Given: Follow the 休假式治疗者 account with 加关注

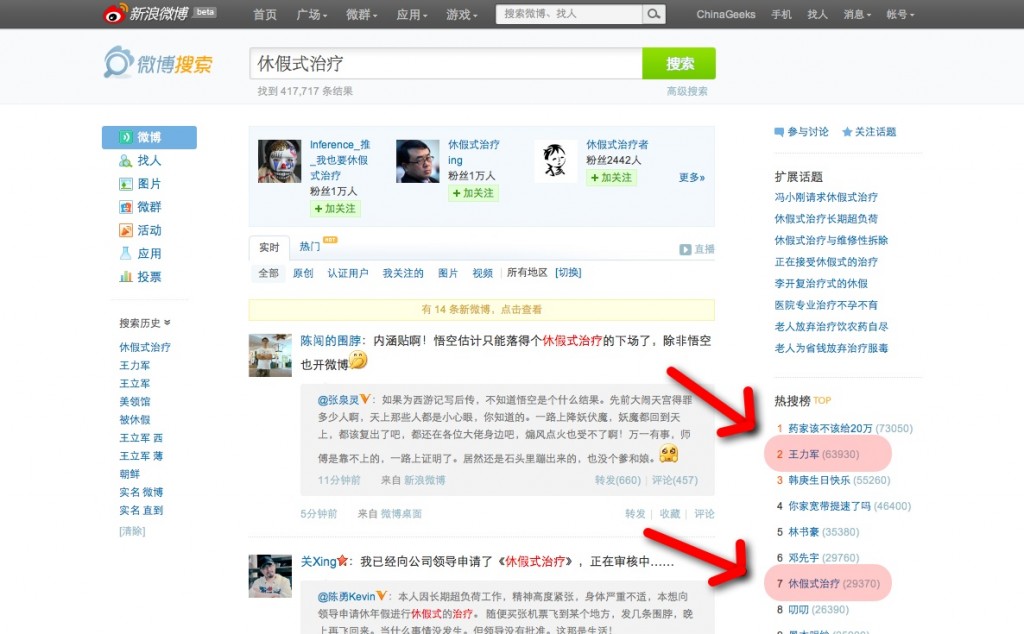Looking at the screenshot, I should (611, 177).
